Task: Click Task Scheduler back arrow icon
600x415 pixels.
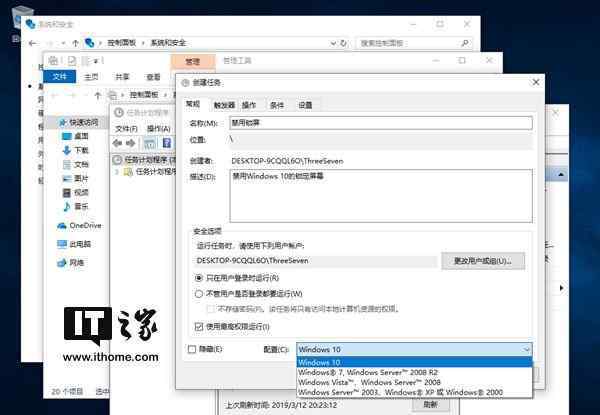Action: (x=117, y=143)
